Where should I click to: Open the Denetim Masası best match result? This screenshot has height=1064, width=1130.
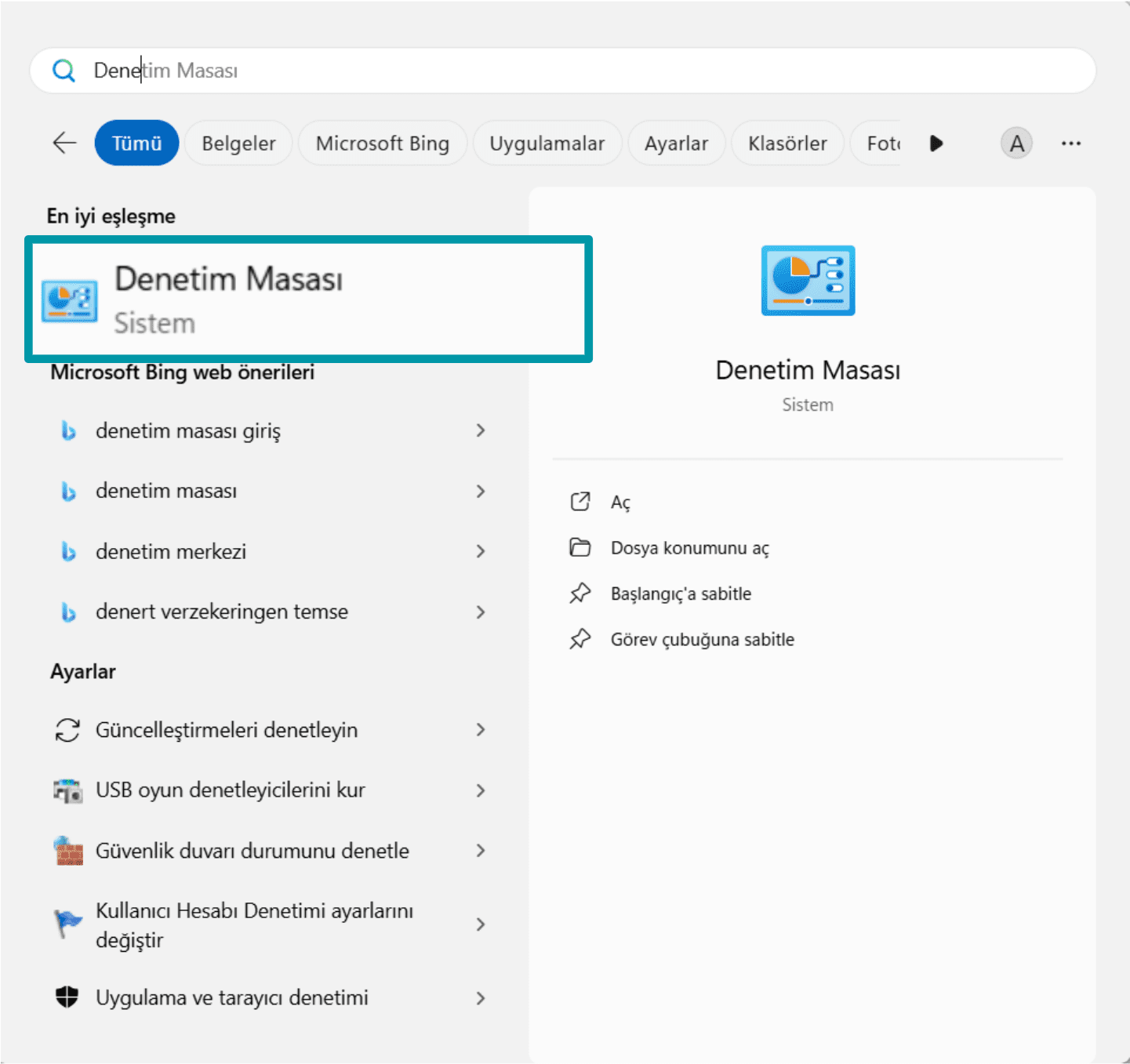[x=307, y=300]
